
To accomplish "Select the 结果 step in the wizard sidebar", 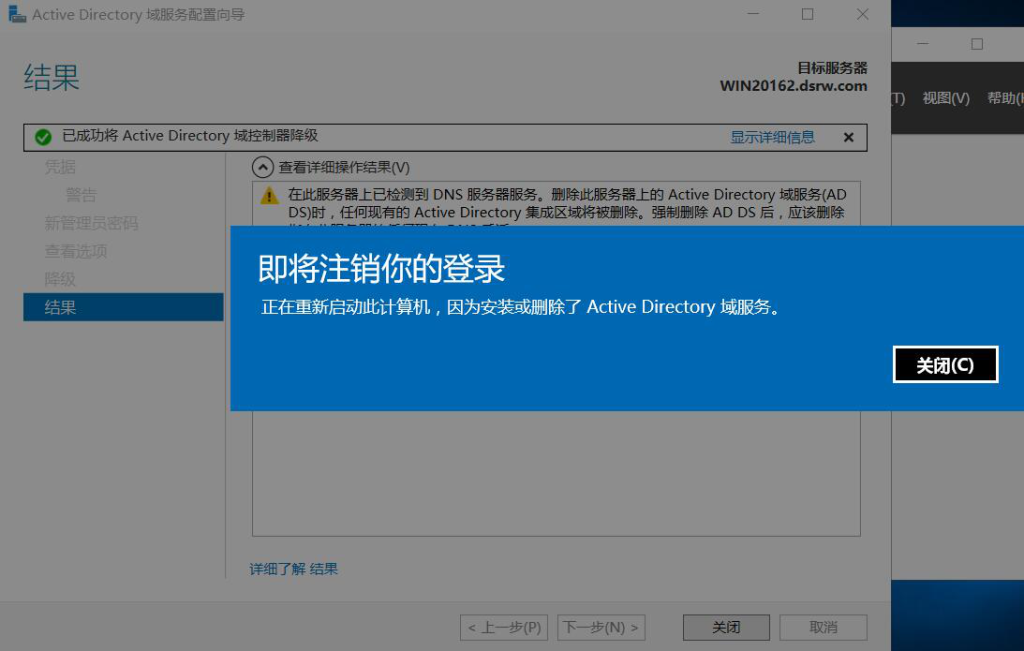I will (x=123, y=307).
